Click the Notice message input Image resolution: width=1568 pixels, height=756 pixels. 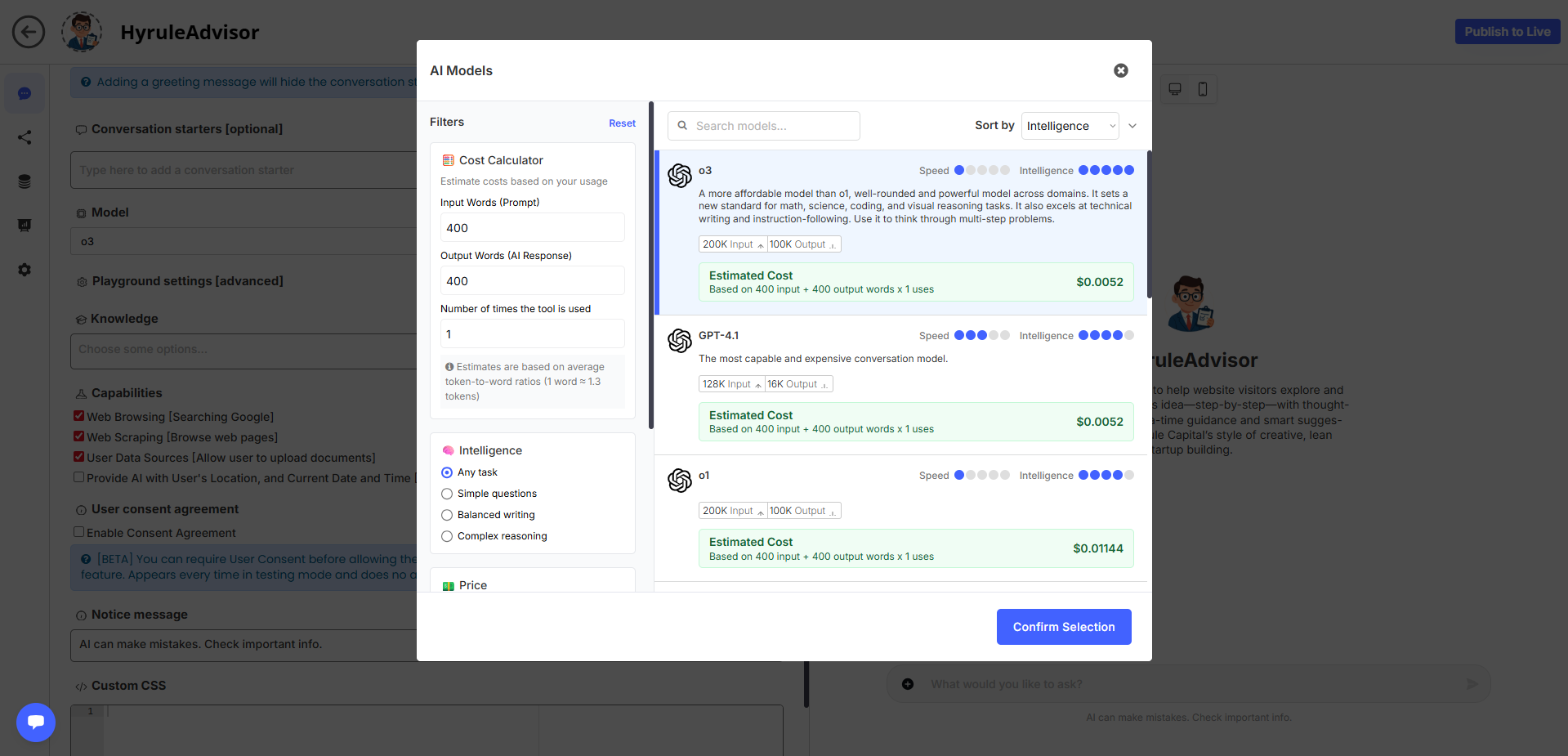click(x=243, y=644)
